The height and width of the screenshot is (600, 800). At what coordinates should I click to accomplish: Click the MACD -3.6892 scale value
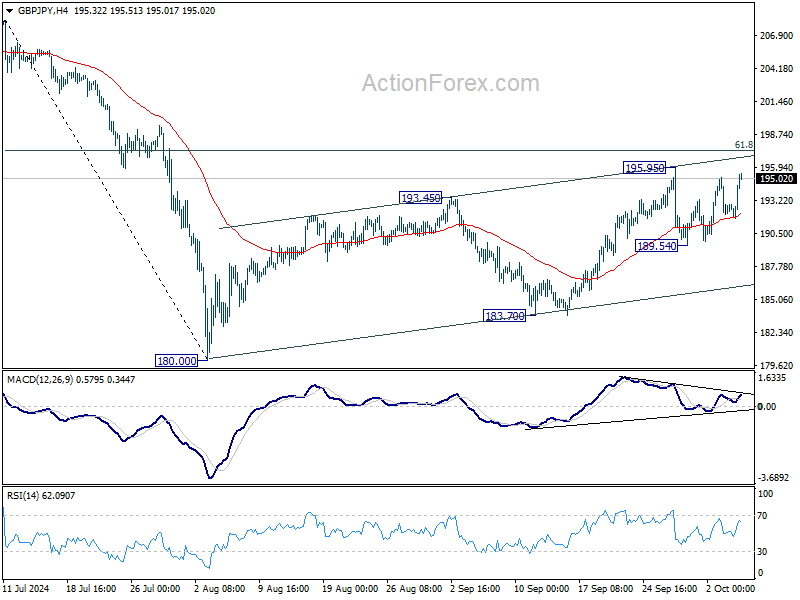click(773, 478)
